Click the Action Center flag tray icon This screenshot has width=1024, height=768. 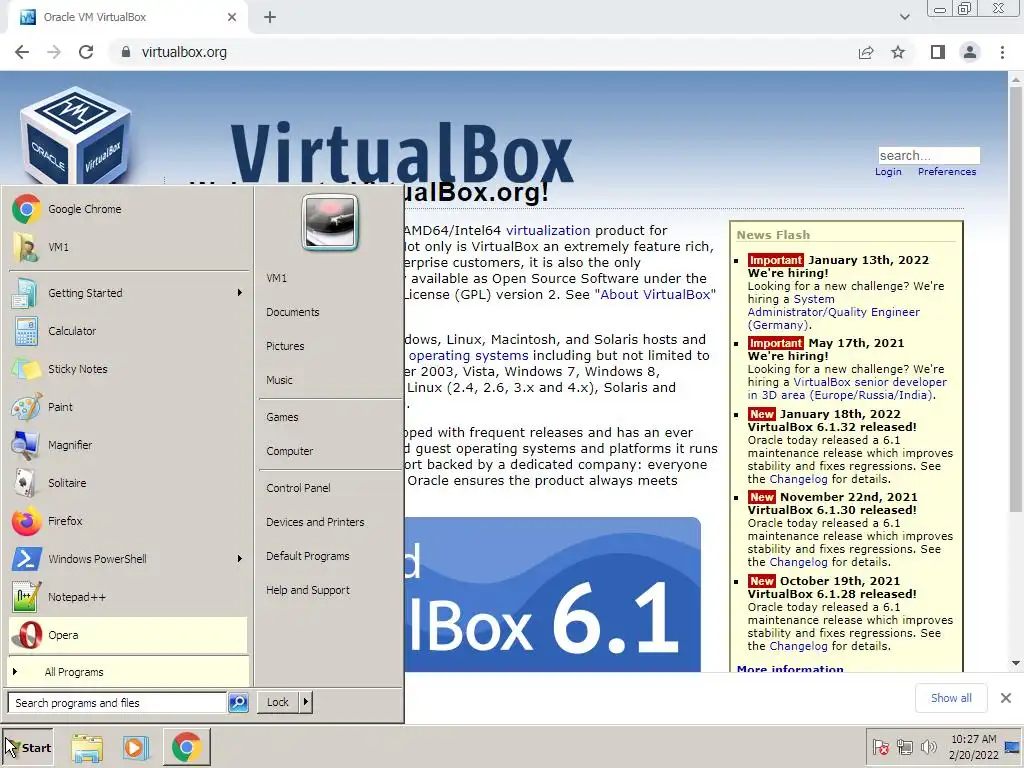880,747
